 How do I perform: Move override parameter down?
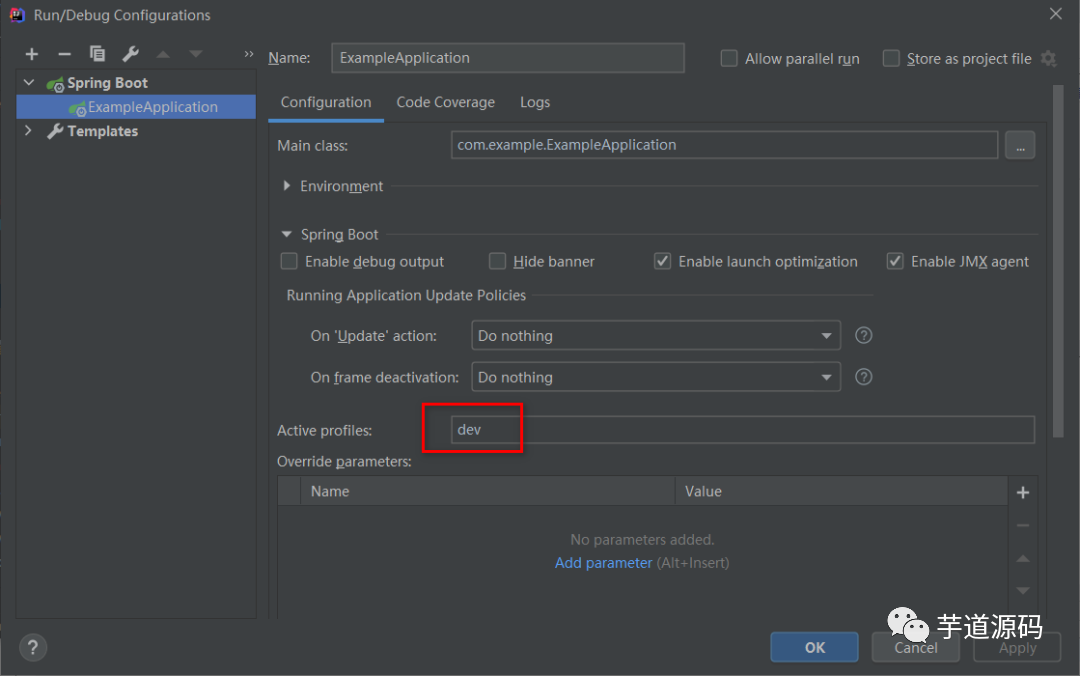tap(1023, 591)
